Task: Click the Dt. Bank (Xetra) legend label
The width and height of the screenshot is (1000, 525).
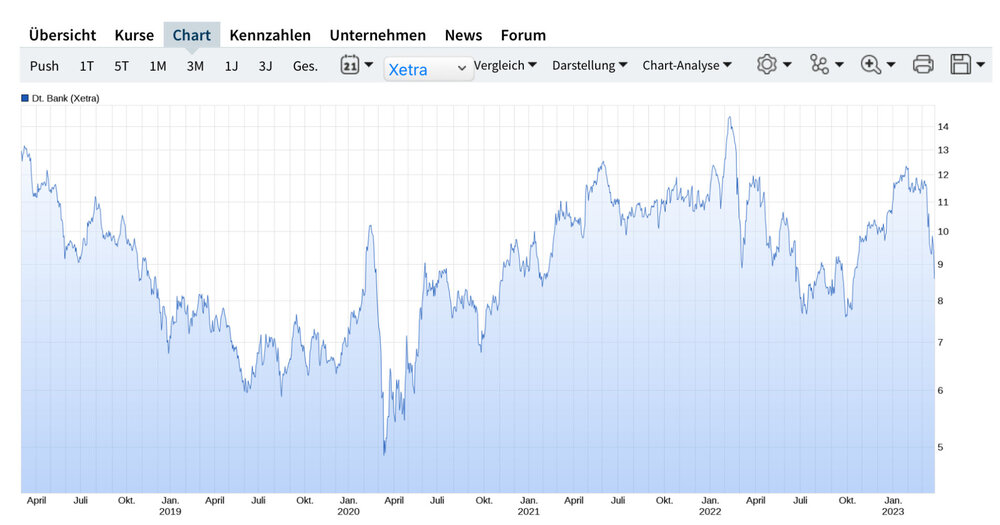Action: click(x=66, y=98)
